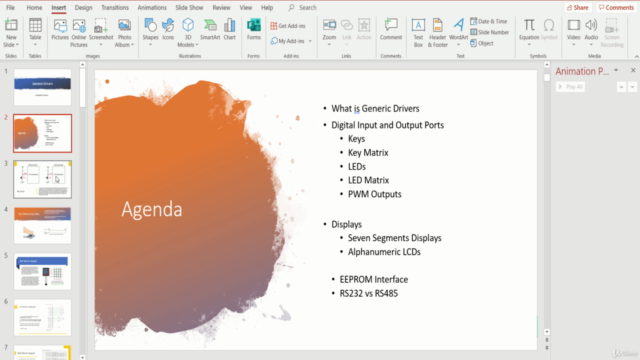This screenshot has height=360, width=640.
Task: Move animation up with arrow button
Action: pyautogui.click(x=621, y=87)
